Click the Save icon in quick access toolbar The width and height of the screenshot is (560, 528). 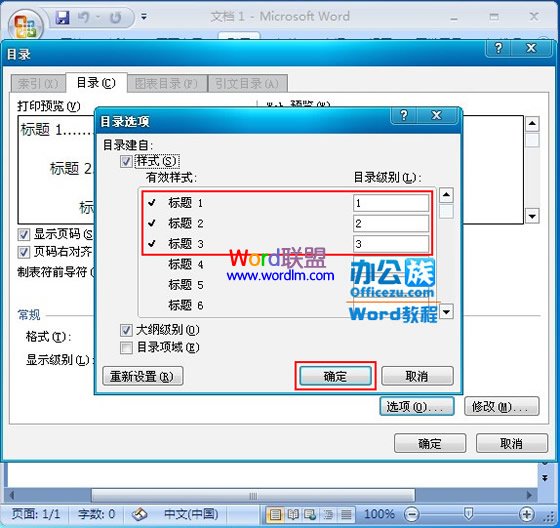[x=62, y=17]
